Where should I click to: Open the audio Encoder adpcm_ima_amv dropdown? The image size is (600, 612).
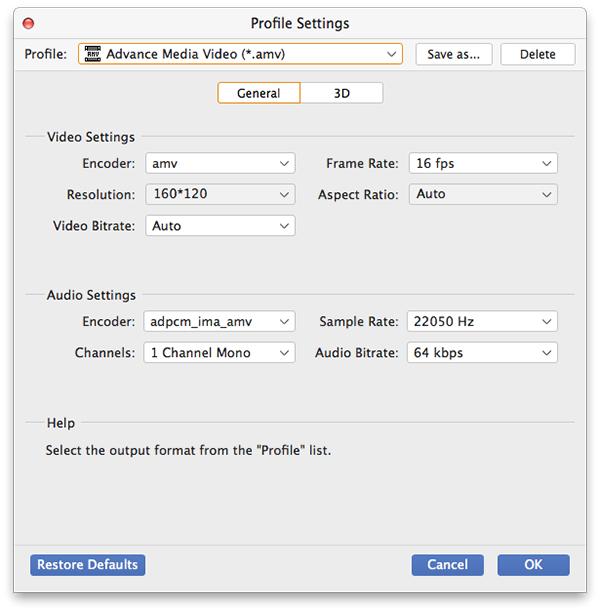point(285,321)
